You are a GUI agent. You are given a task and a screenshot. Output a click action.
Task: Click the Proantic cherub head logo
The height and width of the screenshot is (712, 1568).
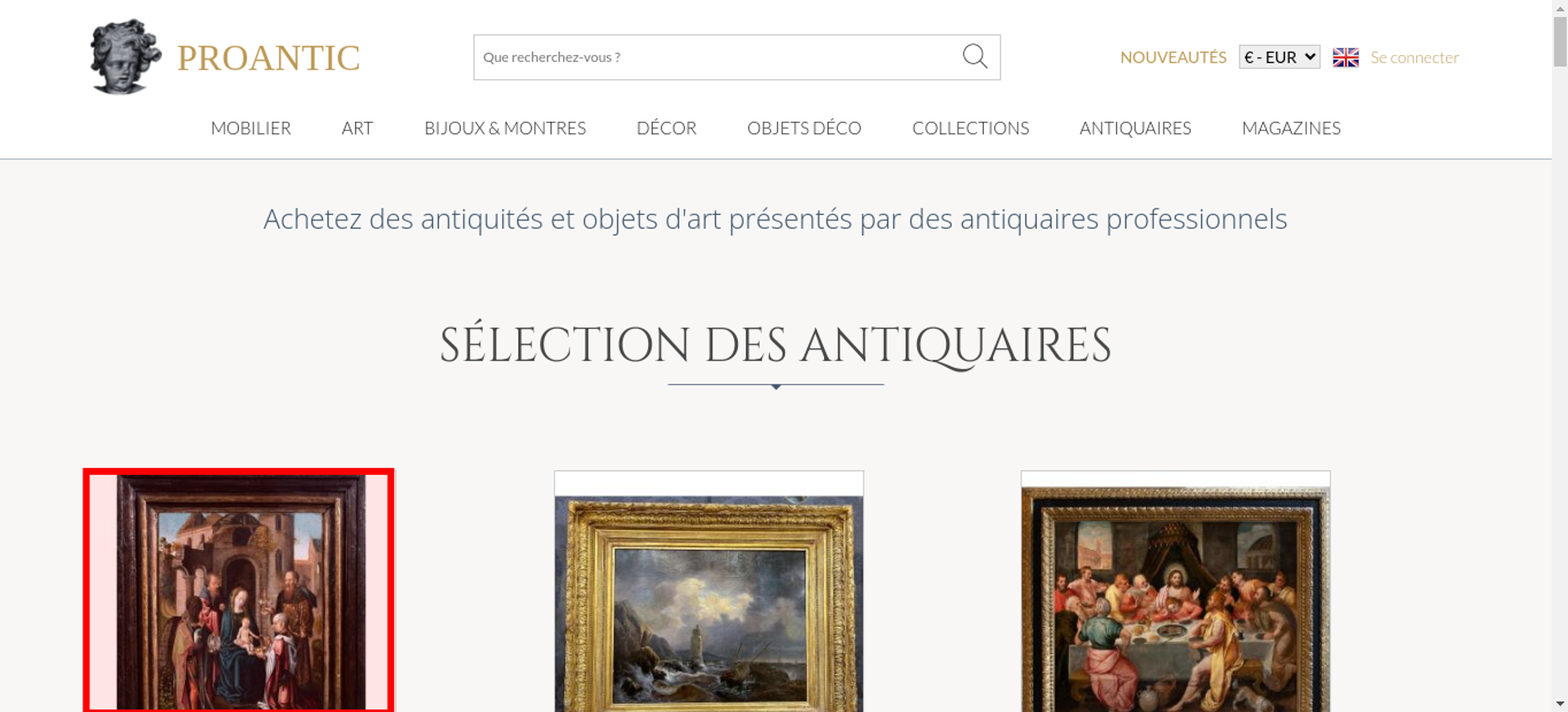coord(125,57)
